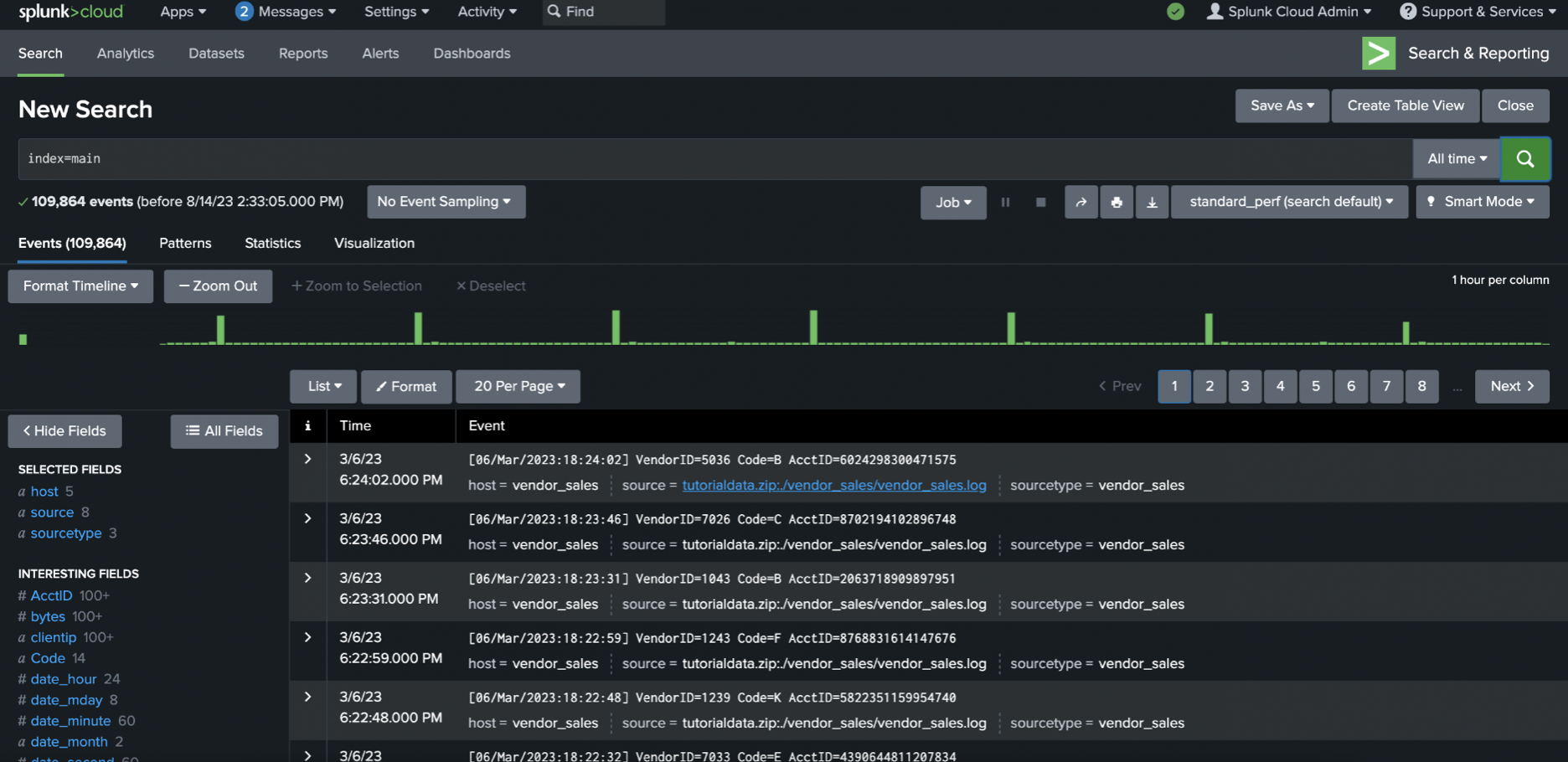Open Format Timeline dropdown
1568x762 pixels.
pyautogui.click(x=80, y=286)
